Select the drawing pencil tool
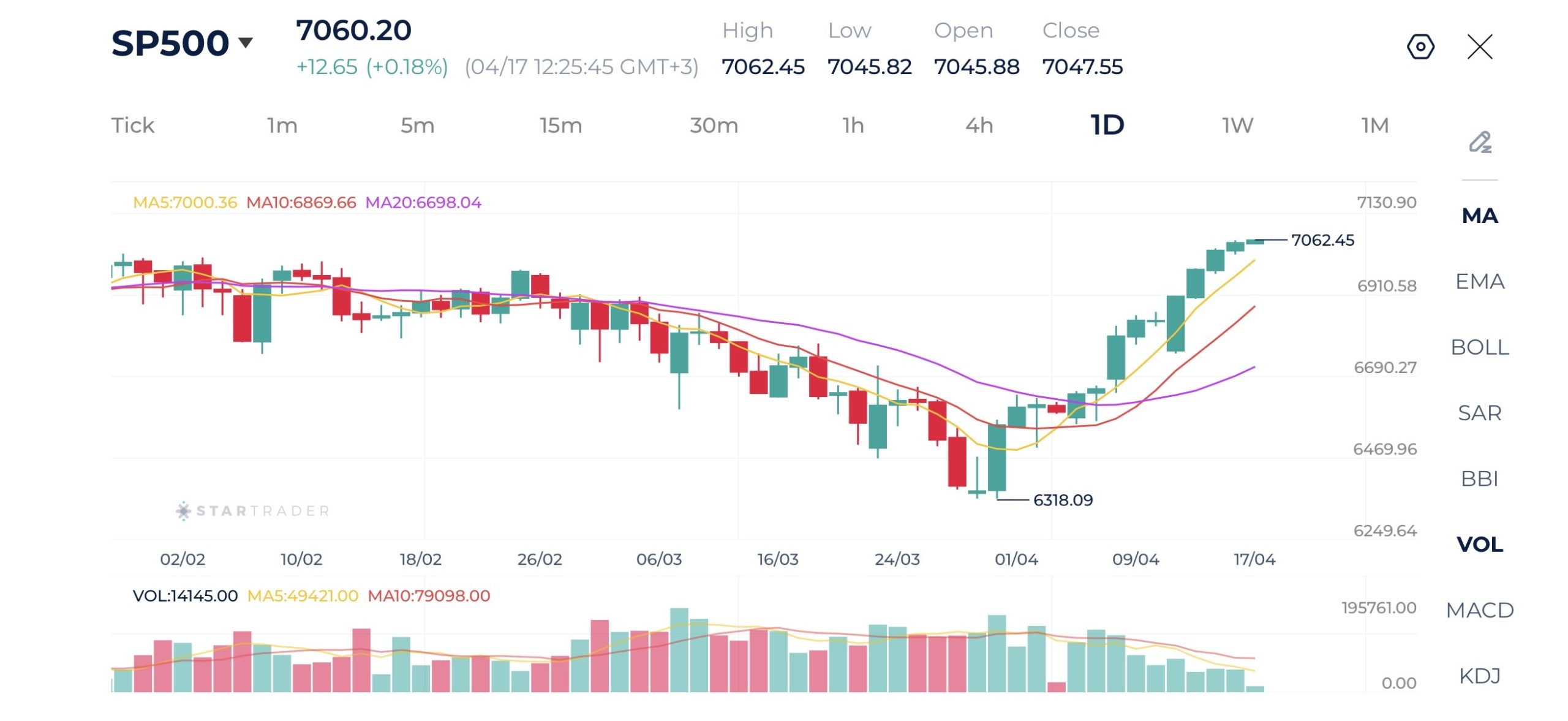This screenshot has height=721, width=1568. point(1480,142)
